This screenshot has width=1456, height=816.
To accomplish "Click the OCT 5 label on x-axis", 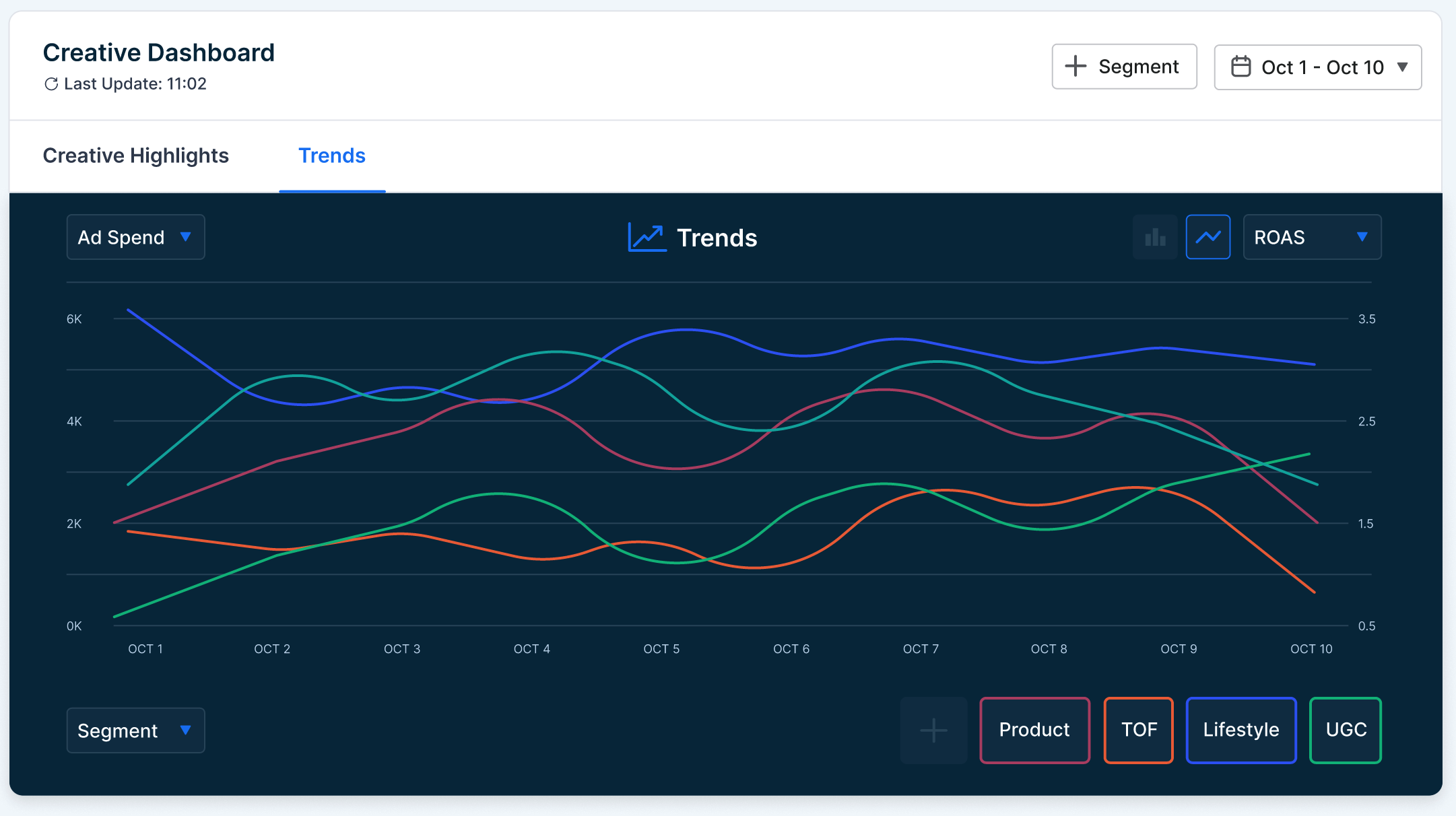I will [661, 648].
